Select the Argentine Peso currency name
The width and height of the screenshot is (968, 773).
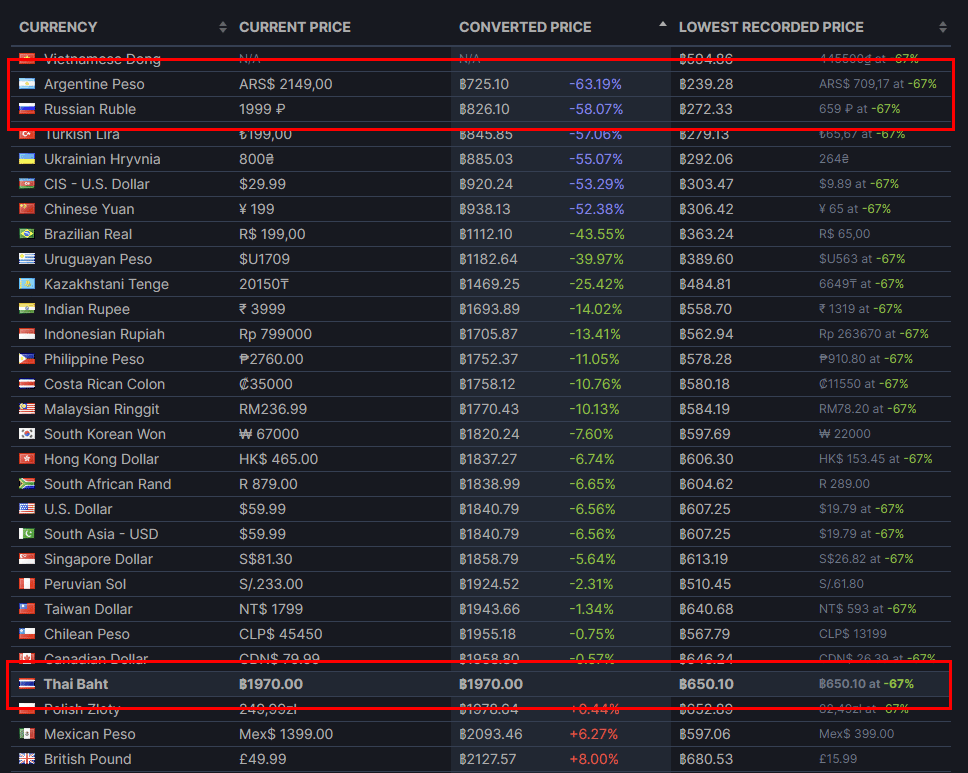click(94, 84)
